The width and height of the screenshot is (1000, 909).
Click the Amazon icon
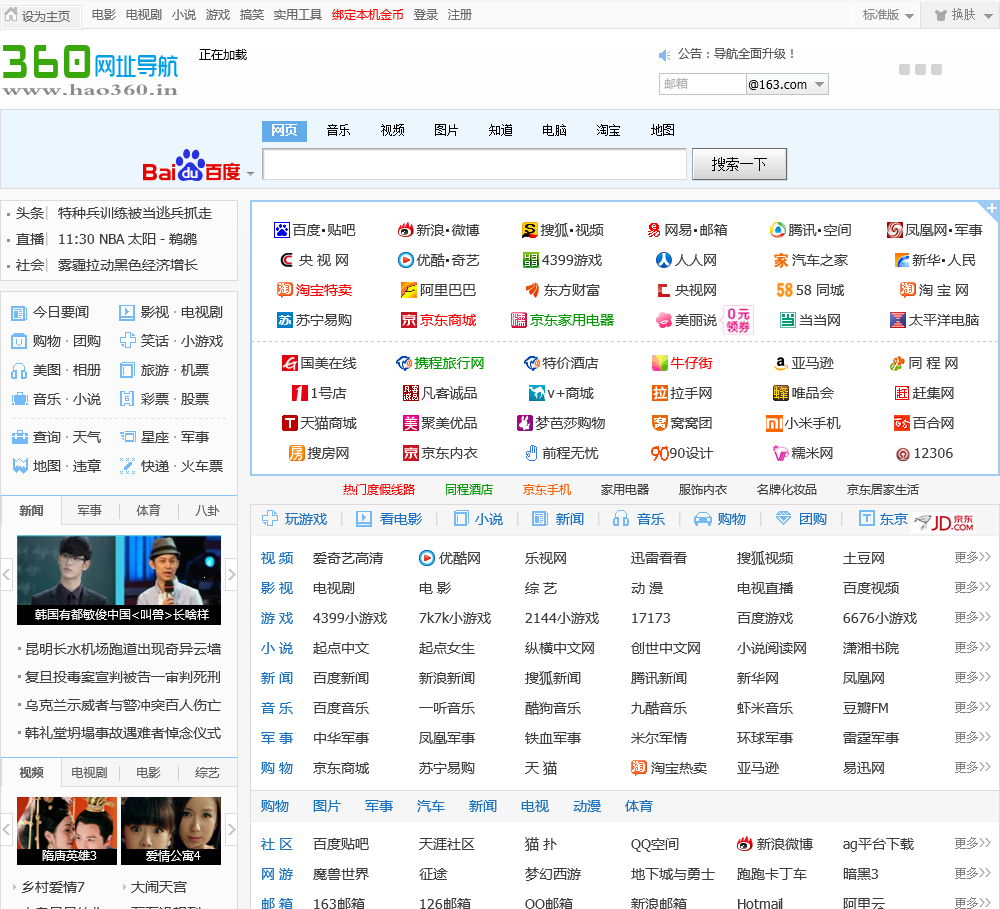(x=780, y=363)
